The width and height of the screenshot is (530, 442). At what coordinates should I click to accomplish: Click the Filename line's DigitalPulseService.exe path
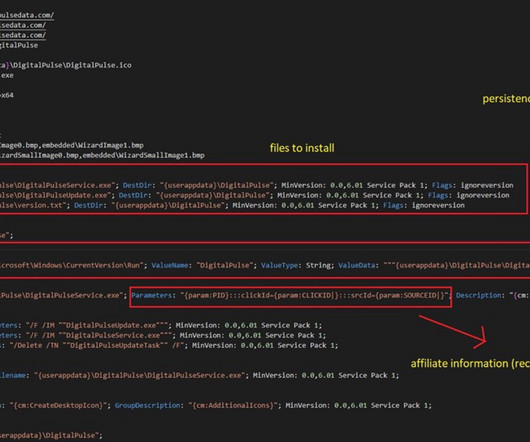[x=140, y=375]
